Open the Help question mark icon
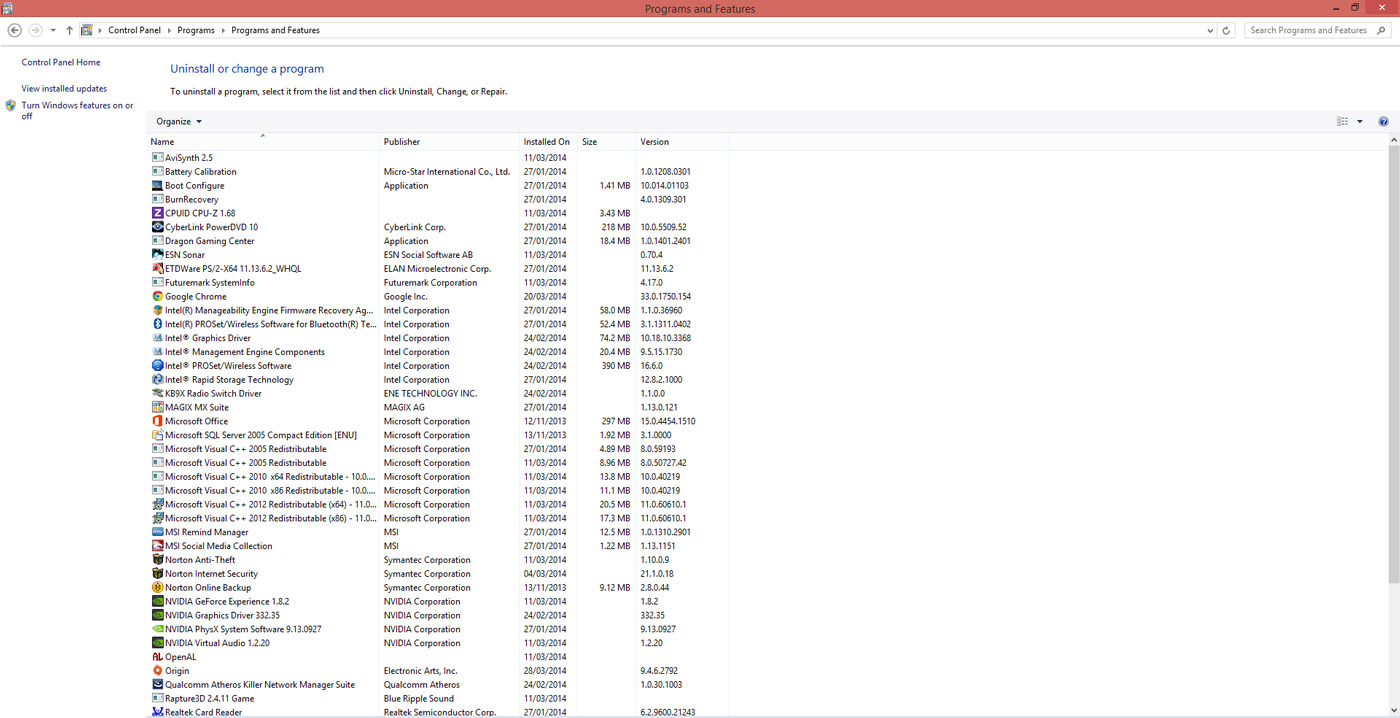Viewport: 1400px width, 718px height. pyautogui.click(x=1383, y=121)
